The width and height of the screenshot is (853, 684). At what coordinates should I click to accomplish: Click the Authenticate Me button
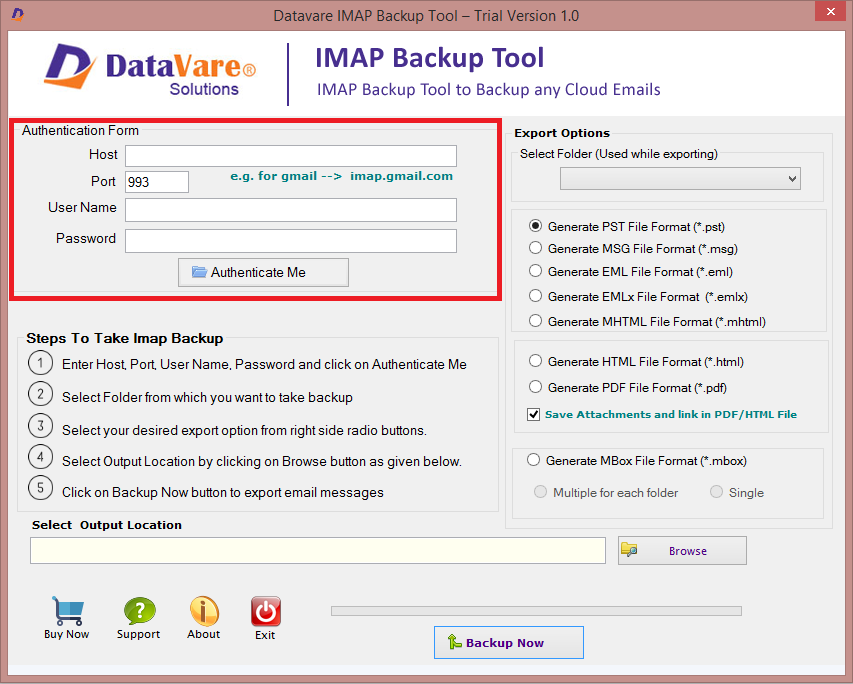point(263,272)
